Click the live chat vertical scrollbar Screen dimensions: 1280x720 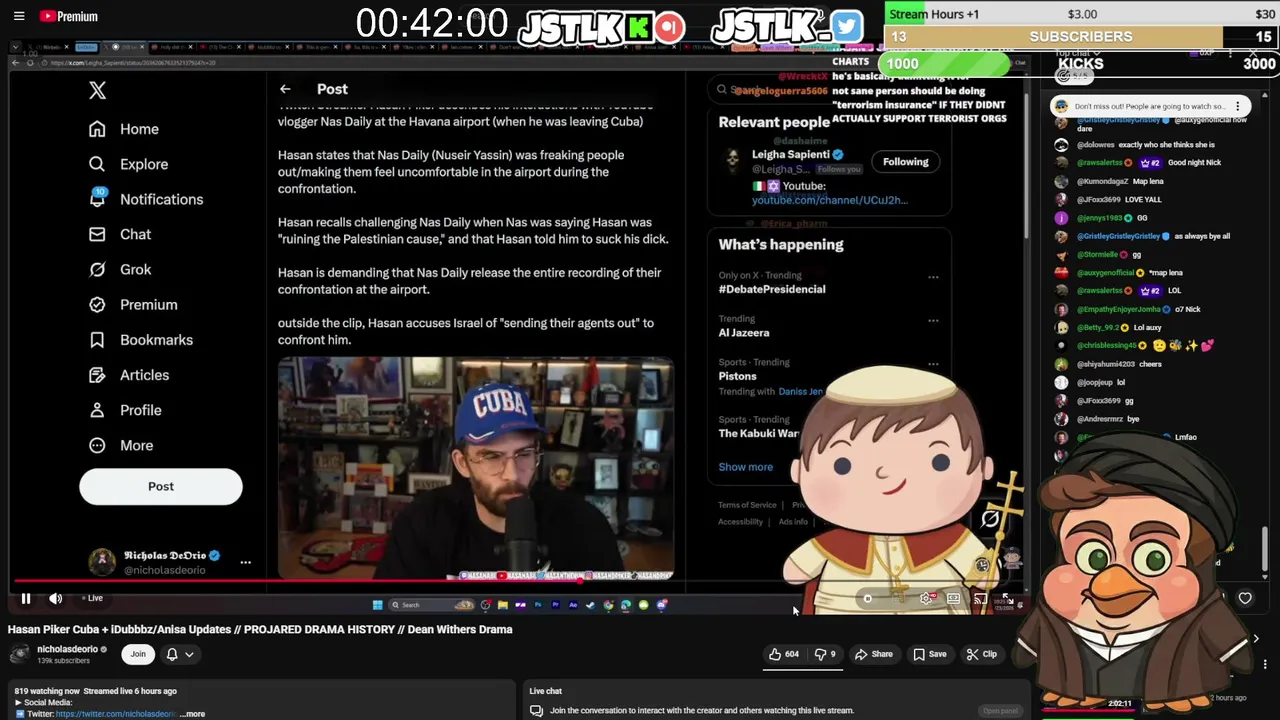click(x=1265, y=548)
